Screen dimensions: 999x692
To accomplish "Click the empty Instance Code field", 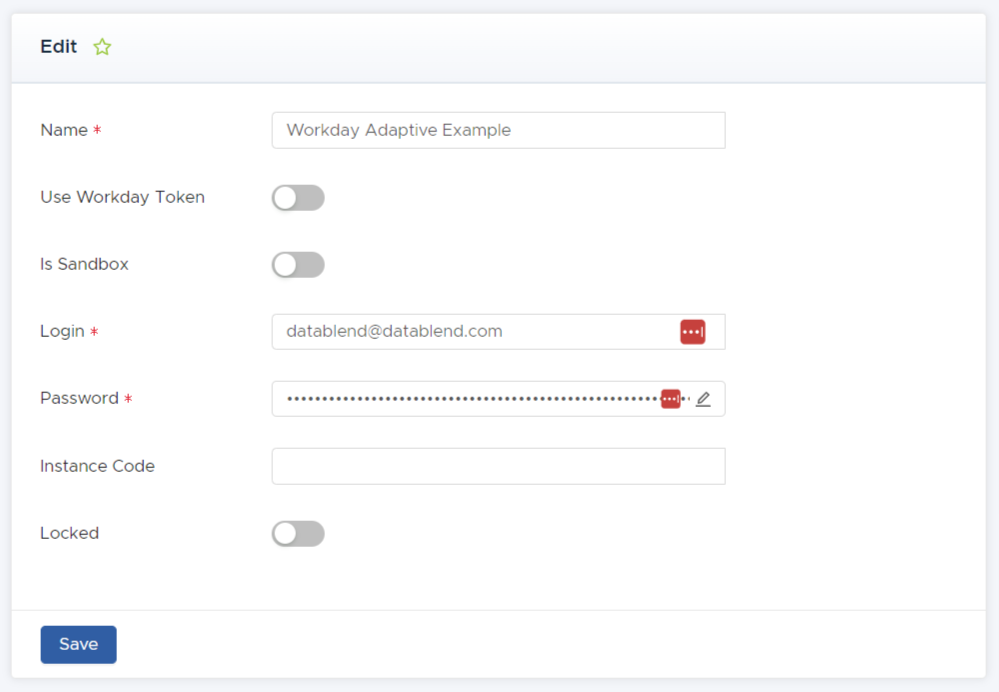I will 498,466.
